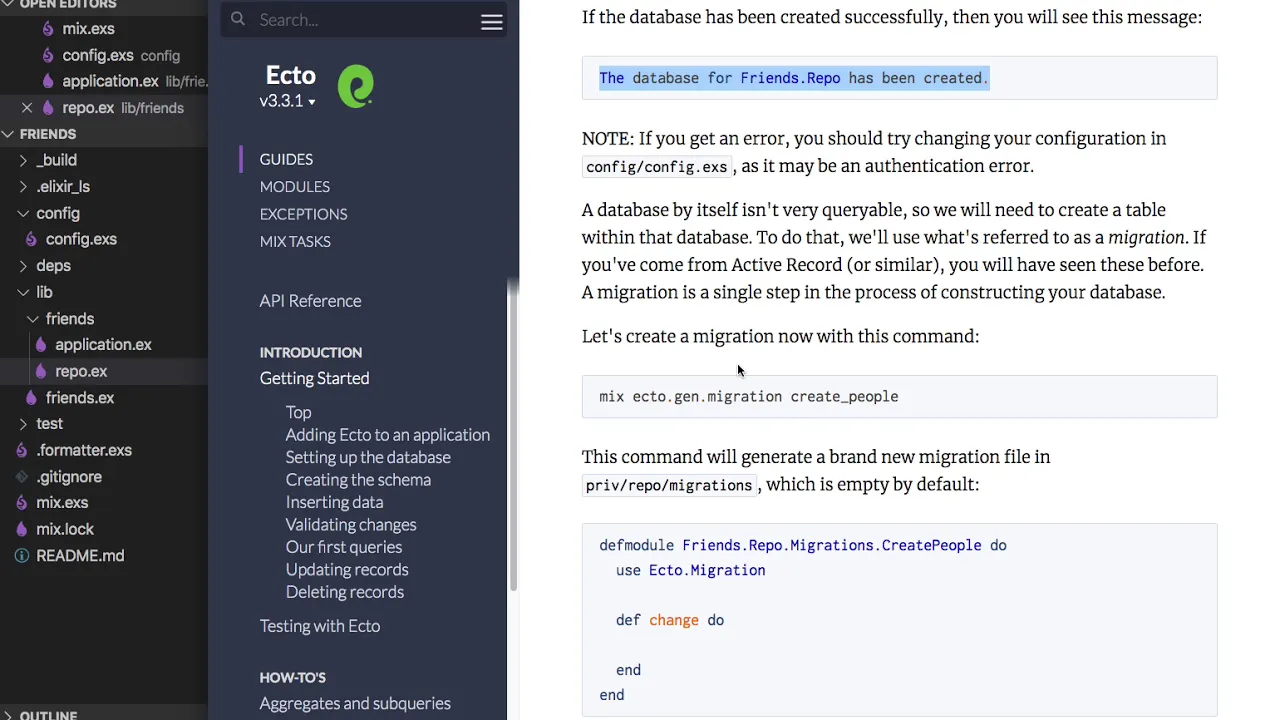Switch to the MIX TASKS tab
Viewport: 1280px width, 720px height.
pyautogui.click(x=295, y=242)
